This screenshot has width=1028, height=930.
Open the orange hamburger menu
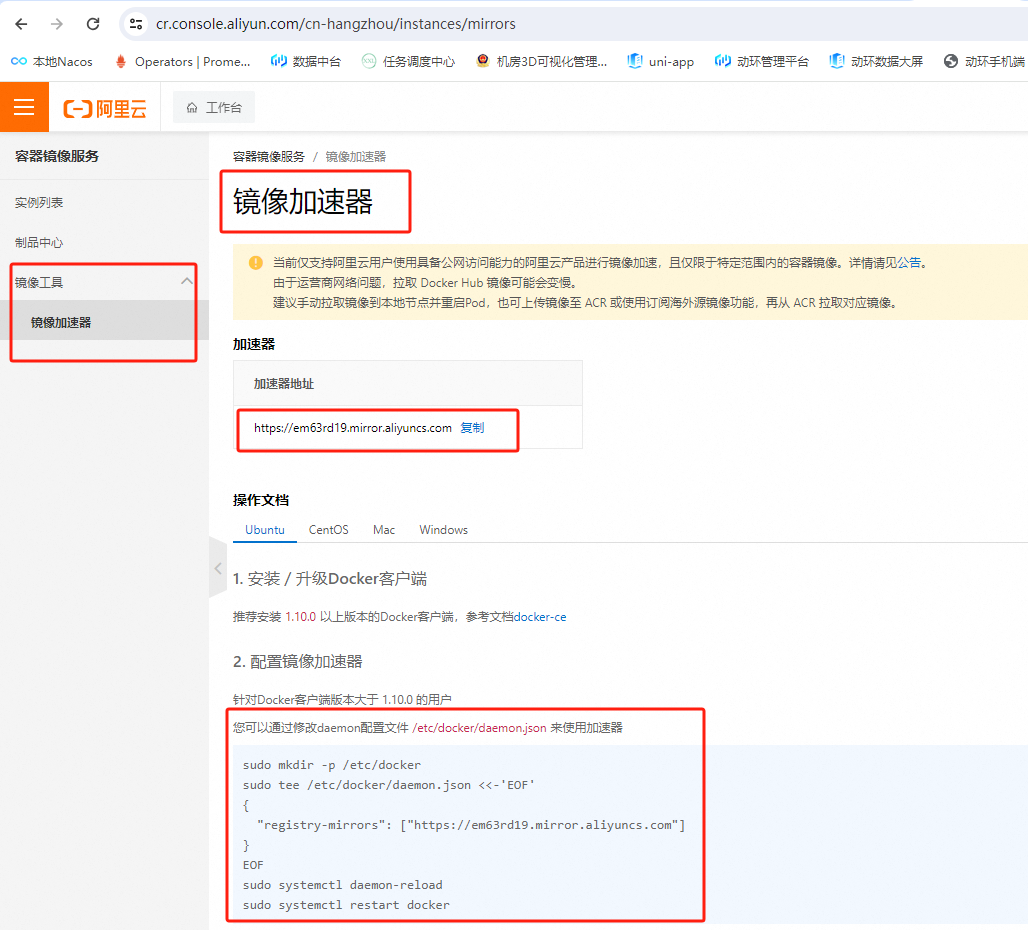coord(24,107)
